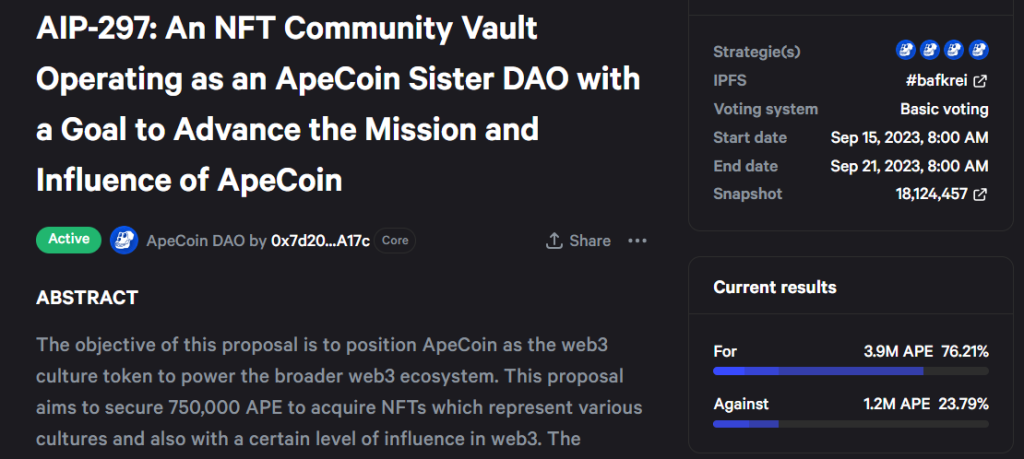Click the external link icon beside snapshot number

[981, 195]
